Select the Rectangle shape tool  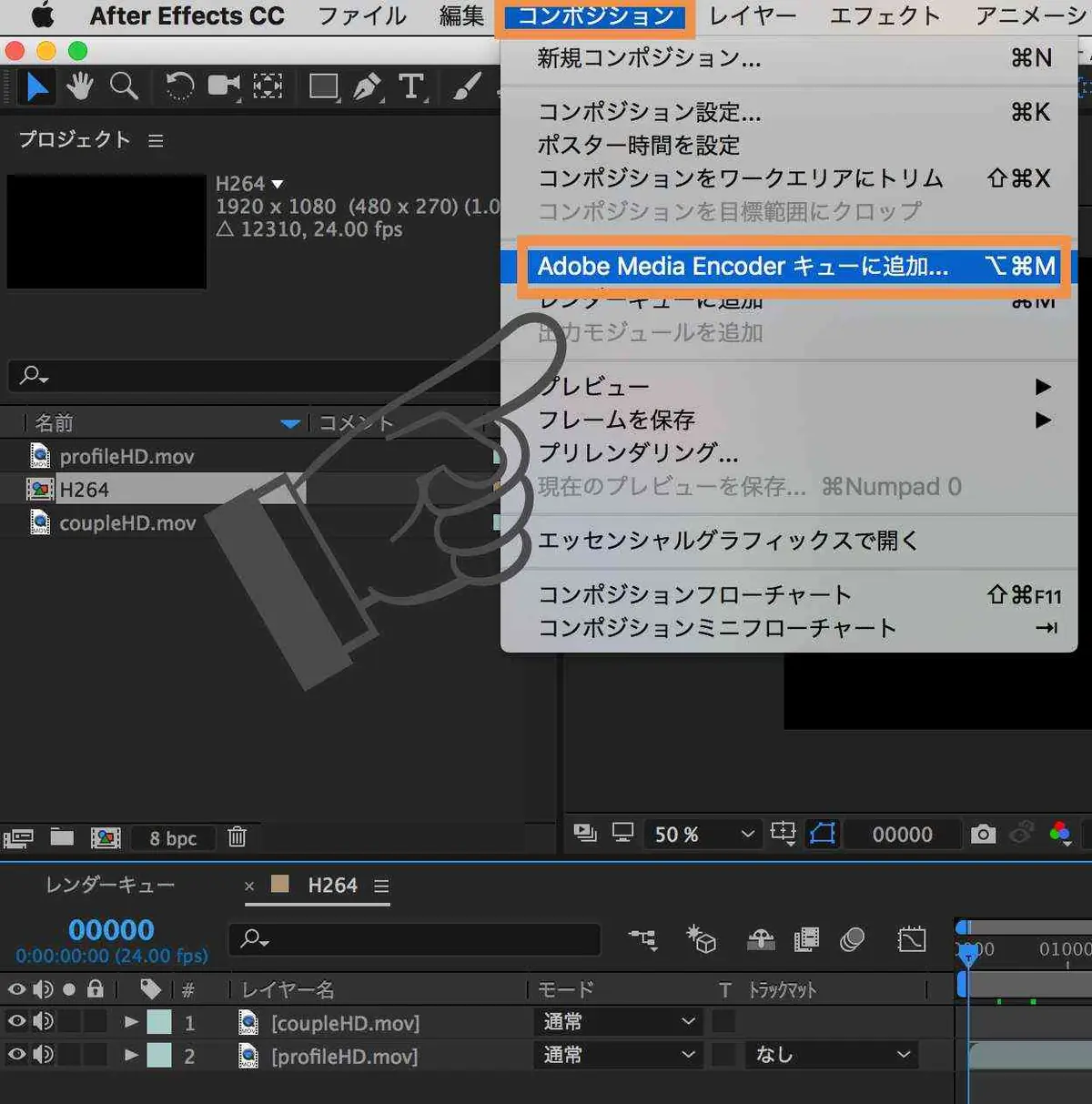point(323,87)
